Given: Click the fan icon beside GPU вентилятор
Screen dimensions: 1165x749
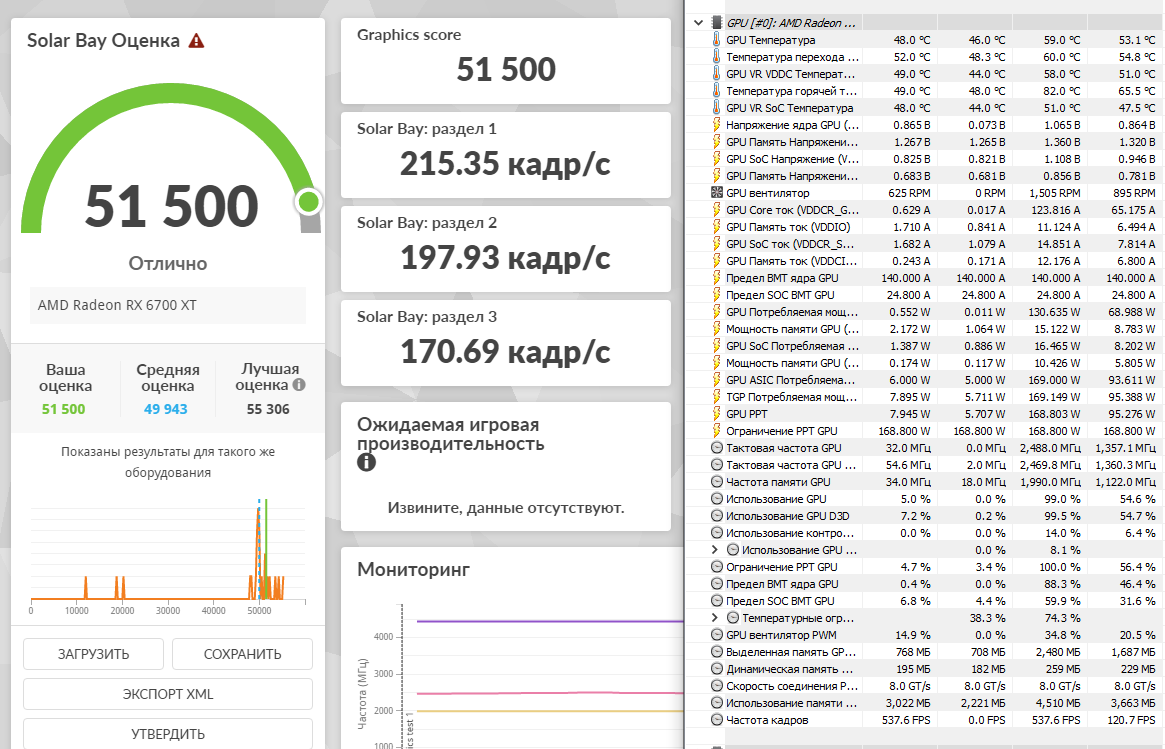Looking at the screenshot, I should click(716, 192).
